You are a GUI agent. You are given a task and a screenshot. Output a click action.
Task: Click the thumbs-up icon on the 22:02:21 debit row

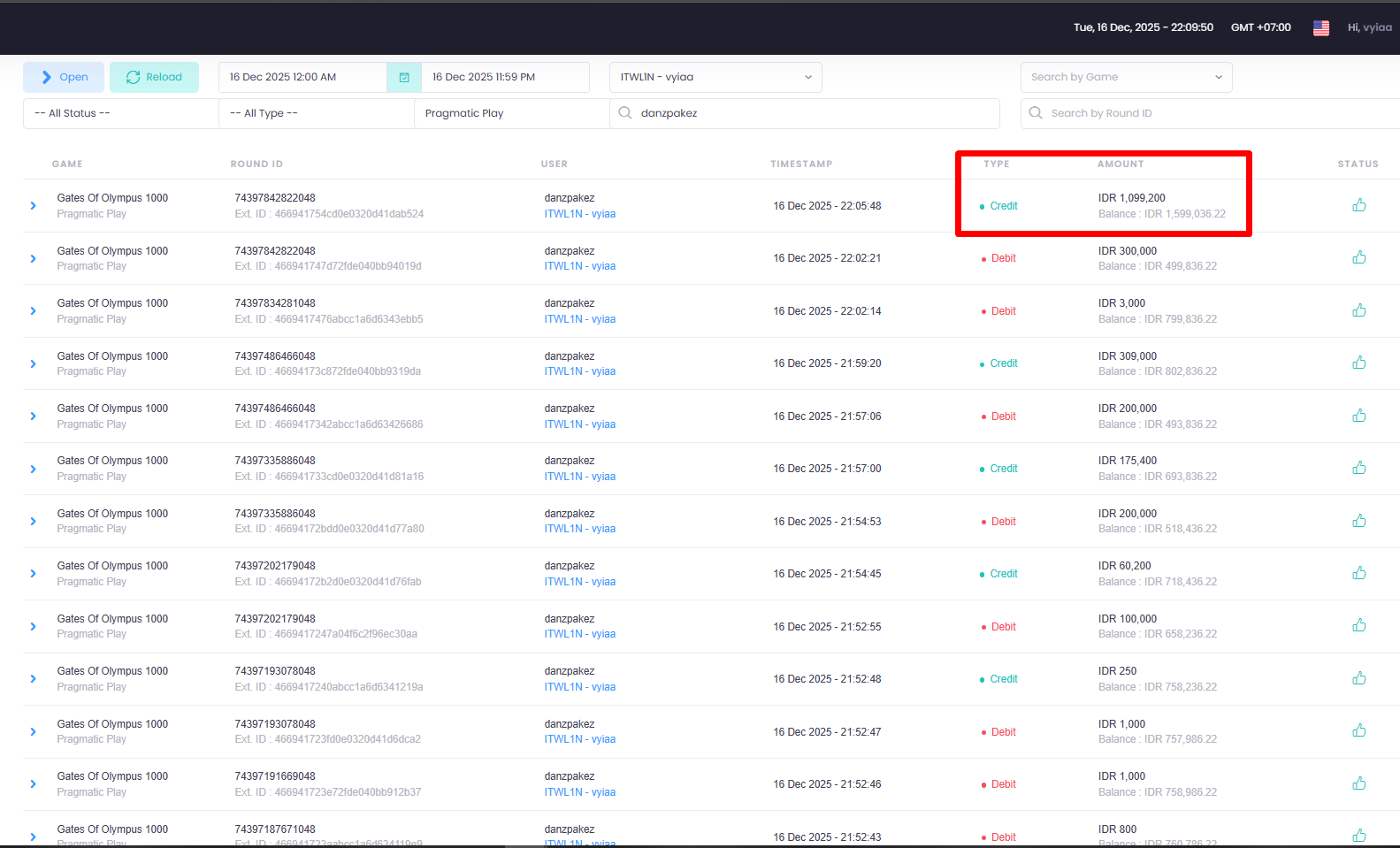point(1358,257)
